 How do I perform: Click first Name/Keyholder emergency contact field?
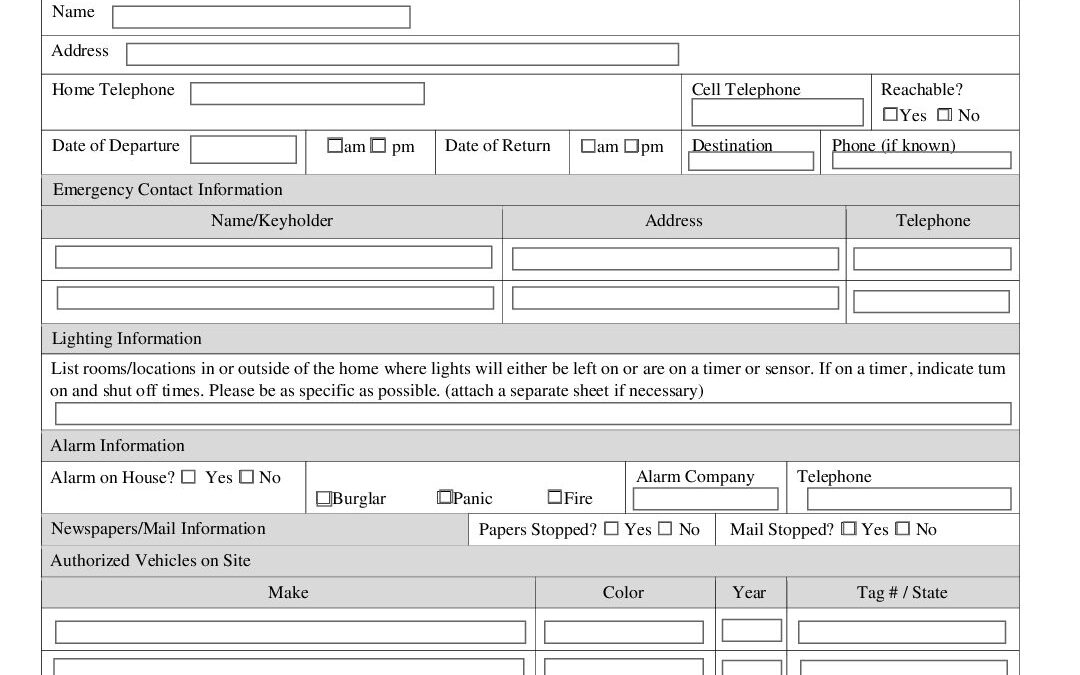273,257
